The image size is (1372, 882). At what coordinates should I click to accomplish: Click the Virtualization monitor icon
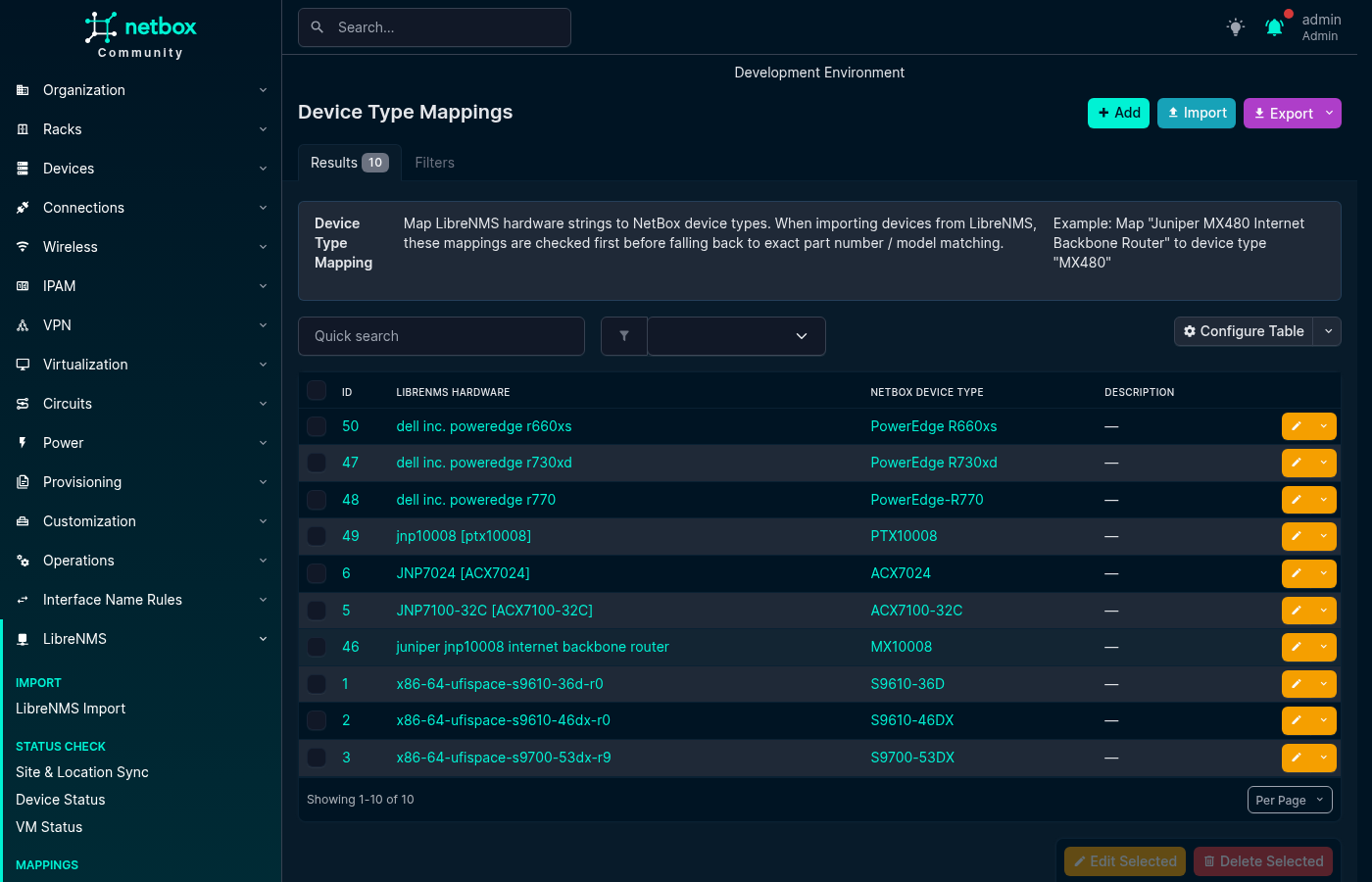click(x=23, y=365)
